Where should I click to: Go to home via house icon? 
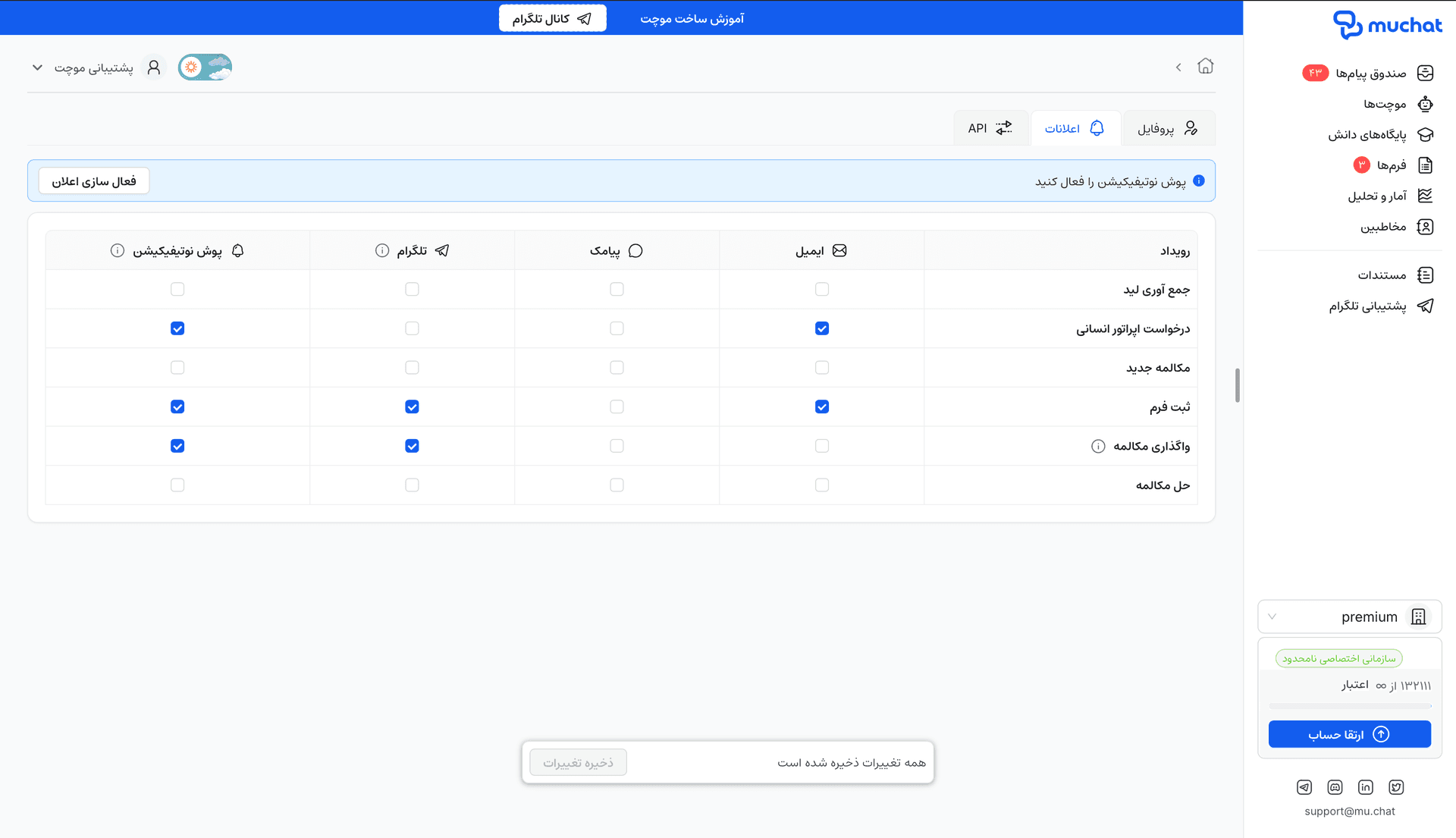pos(1205,66)
